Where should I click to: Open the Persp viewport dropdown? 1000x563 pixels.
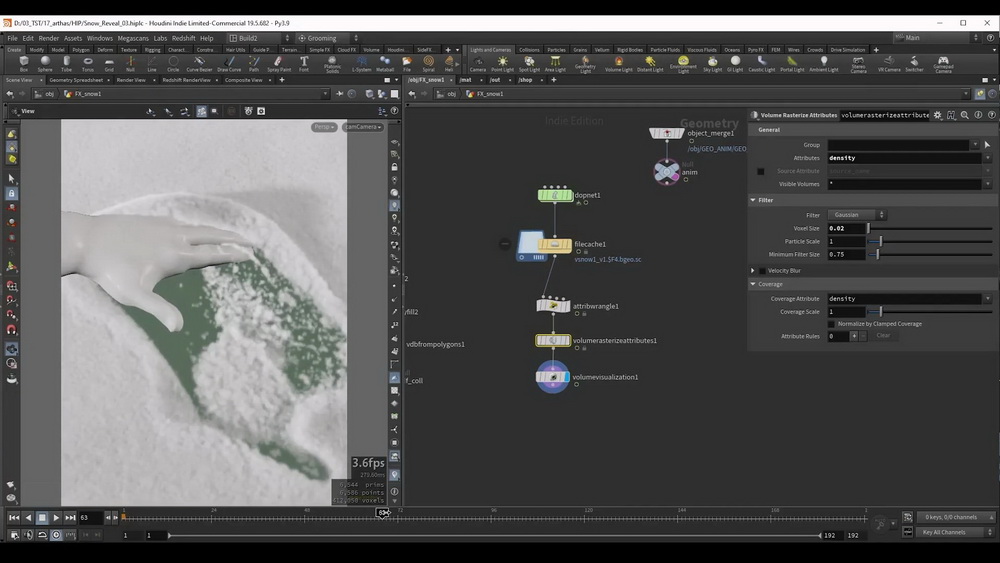(324, 127)
